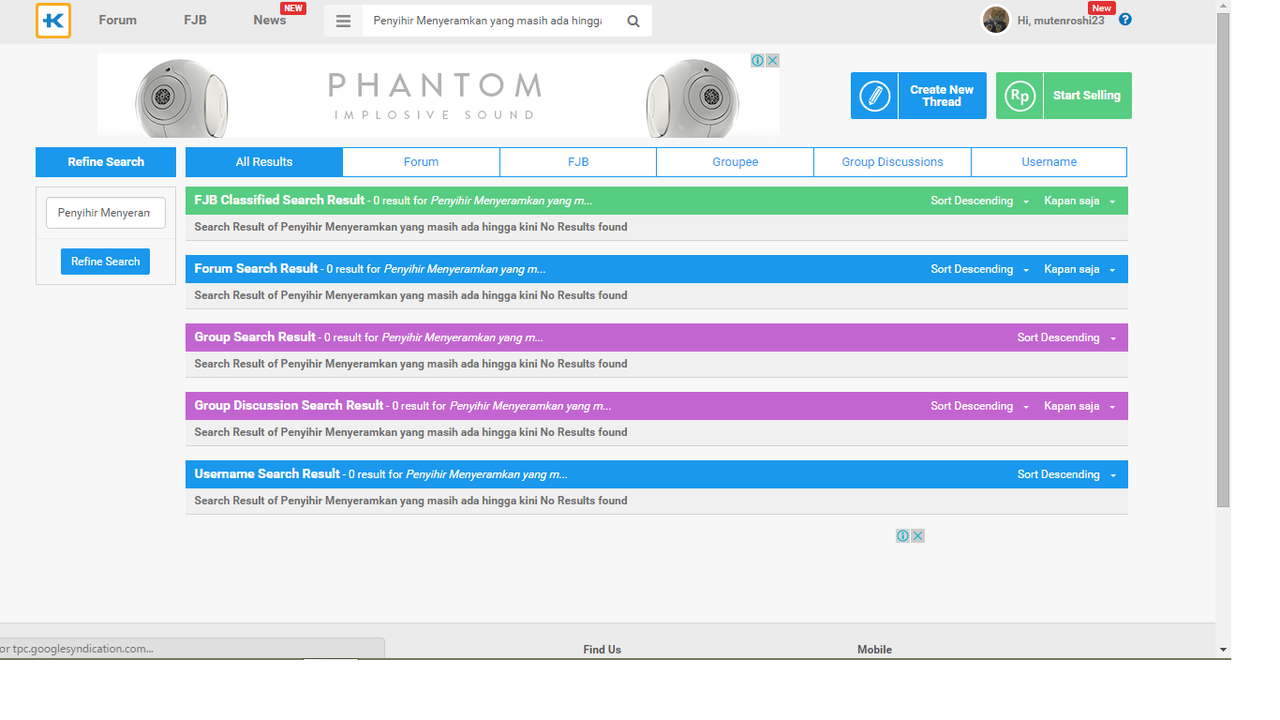Open Sort Descending in Username Search Result
The width and height of the screenshot is (1280, 720).
1066,475
